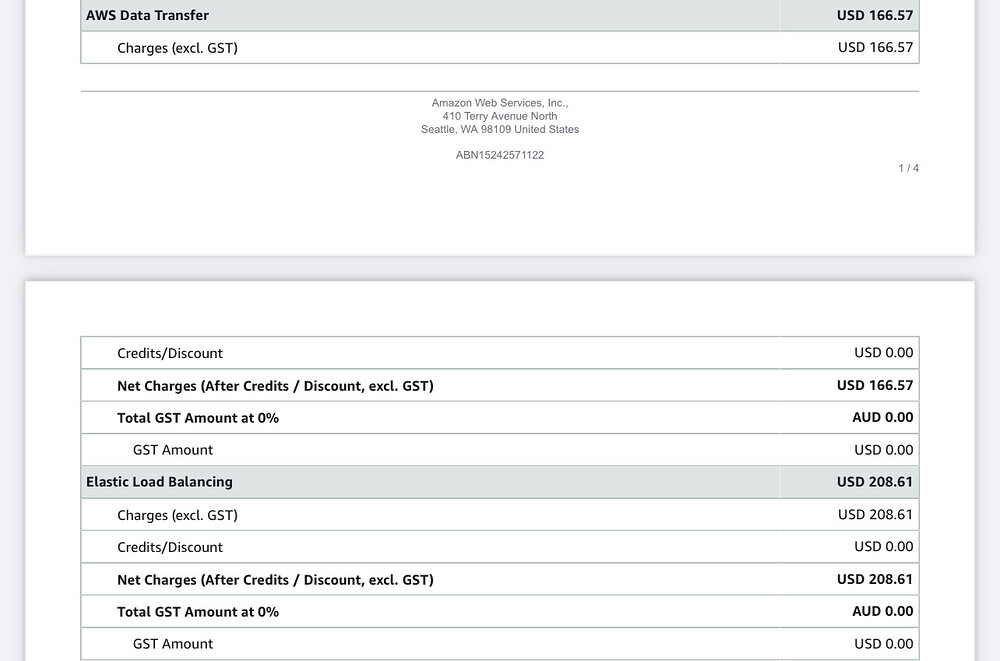Click the AWS Data Transfer section heading
The width and height of the screenshot is (1000, 661).
(x=147, y=15)
